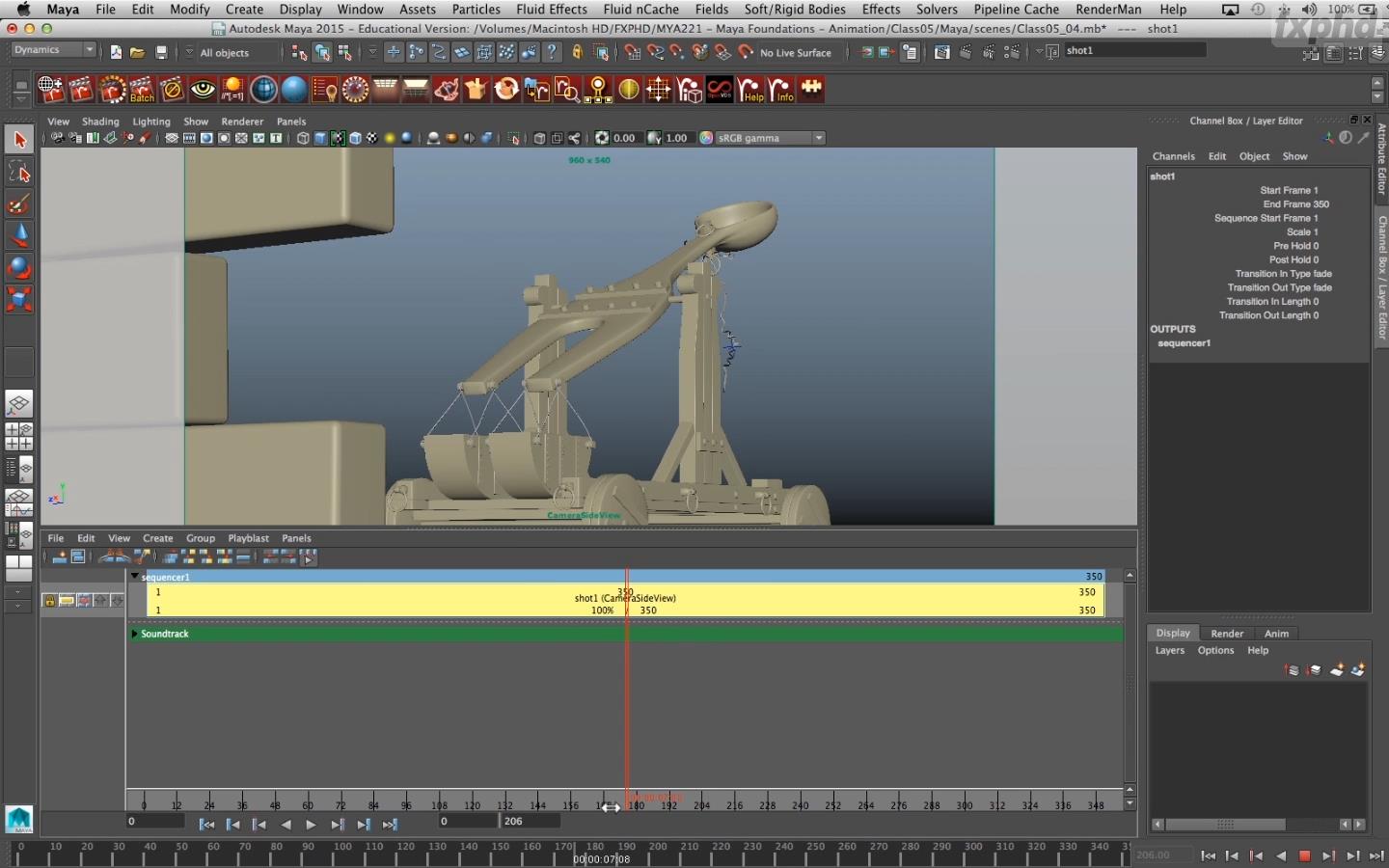Screen dimensions: 1389x868
Task: Click the blue sphere shelf icon
Action: coord(294,90)
